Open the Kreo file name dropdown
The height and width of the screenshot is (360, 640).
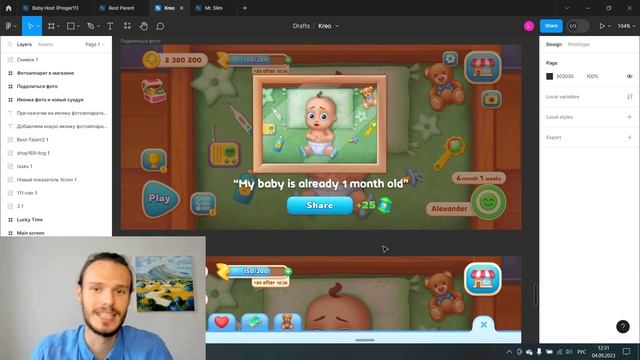tap(337, 26)
